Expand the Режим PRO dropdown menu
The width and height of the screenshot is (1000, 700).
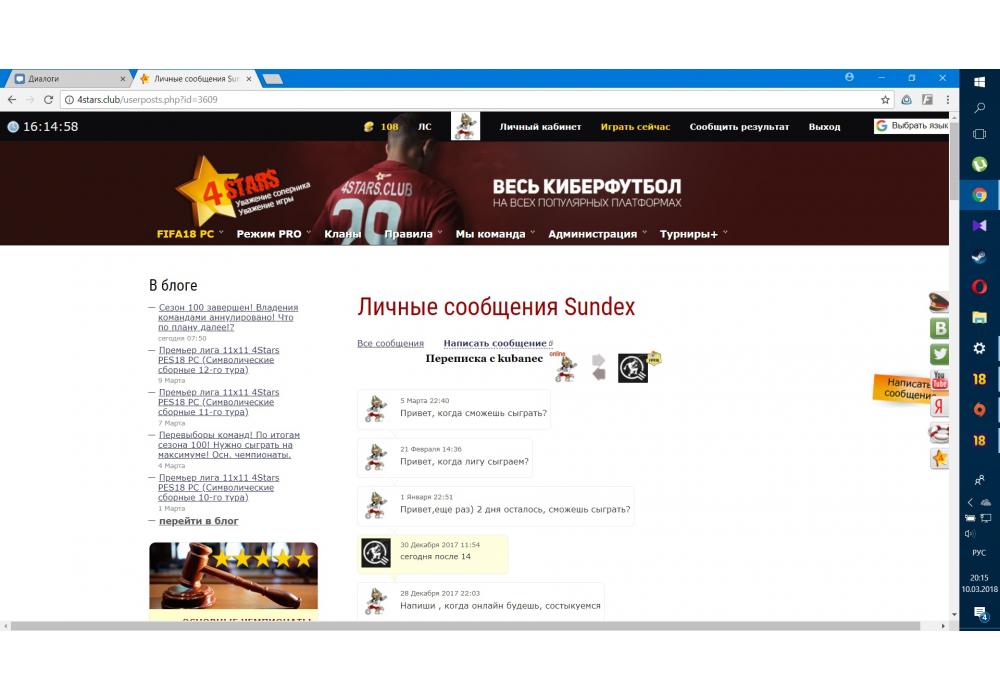pos(272,234)
